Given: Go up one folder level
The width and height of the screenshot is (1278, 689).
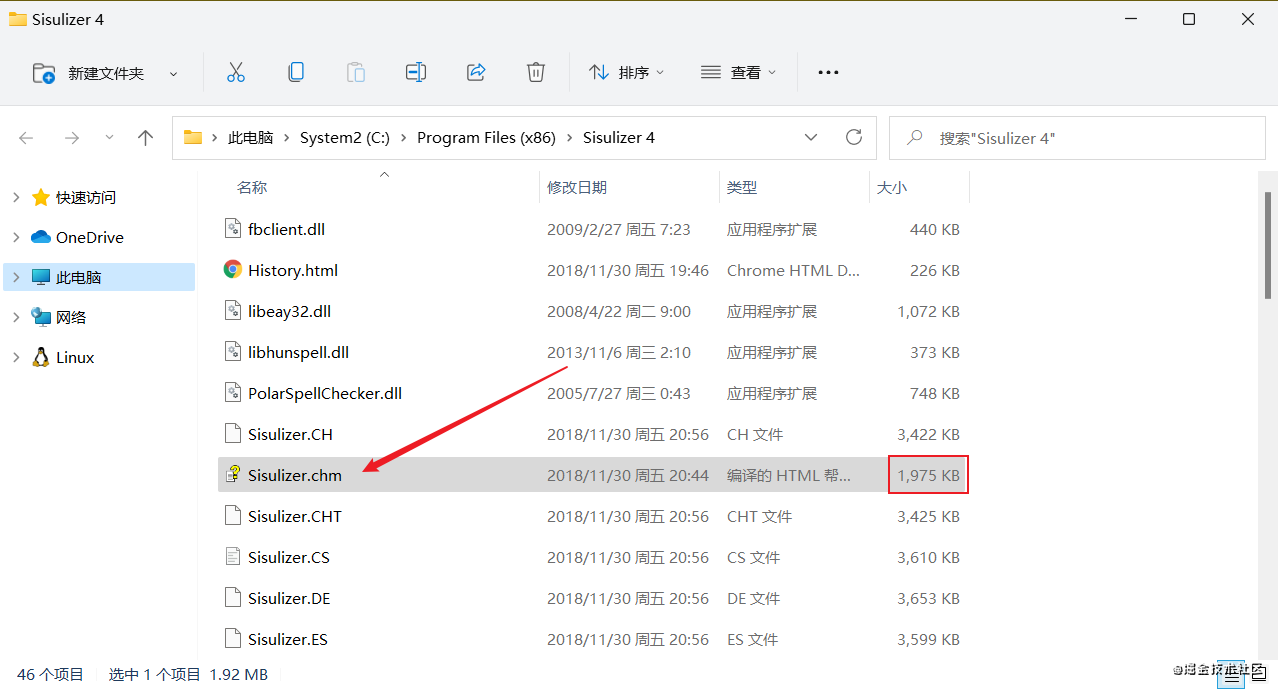Looking at the screenshot, I should pos(146,138).
